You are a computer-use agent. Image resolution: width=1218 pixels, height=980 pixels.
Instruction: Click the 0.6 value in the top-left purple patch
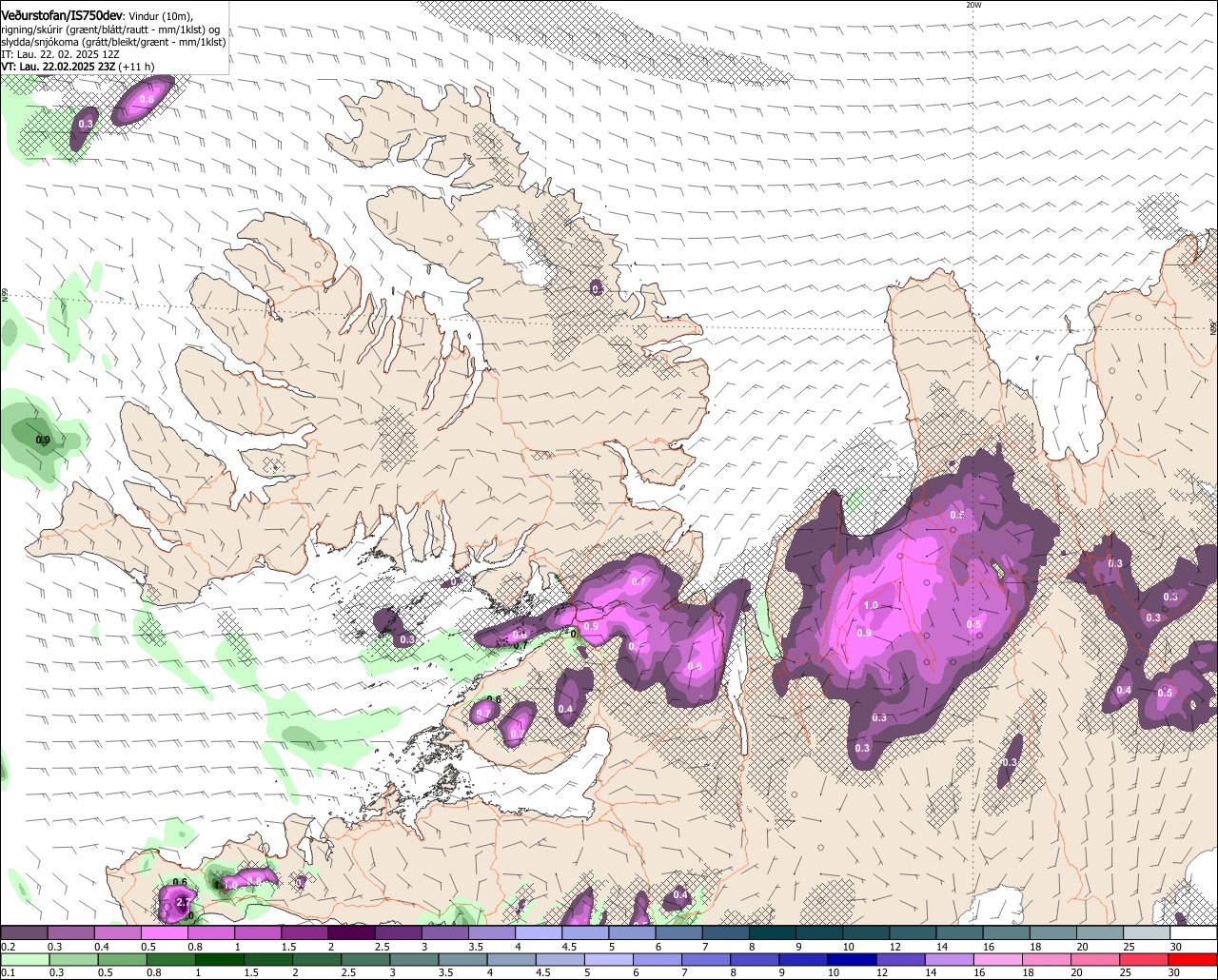(x=147, y=99)
